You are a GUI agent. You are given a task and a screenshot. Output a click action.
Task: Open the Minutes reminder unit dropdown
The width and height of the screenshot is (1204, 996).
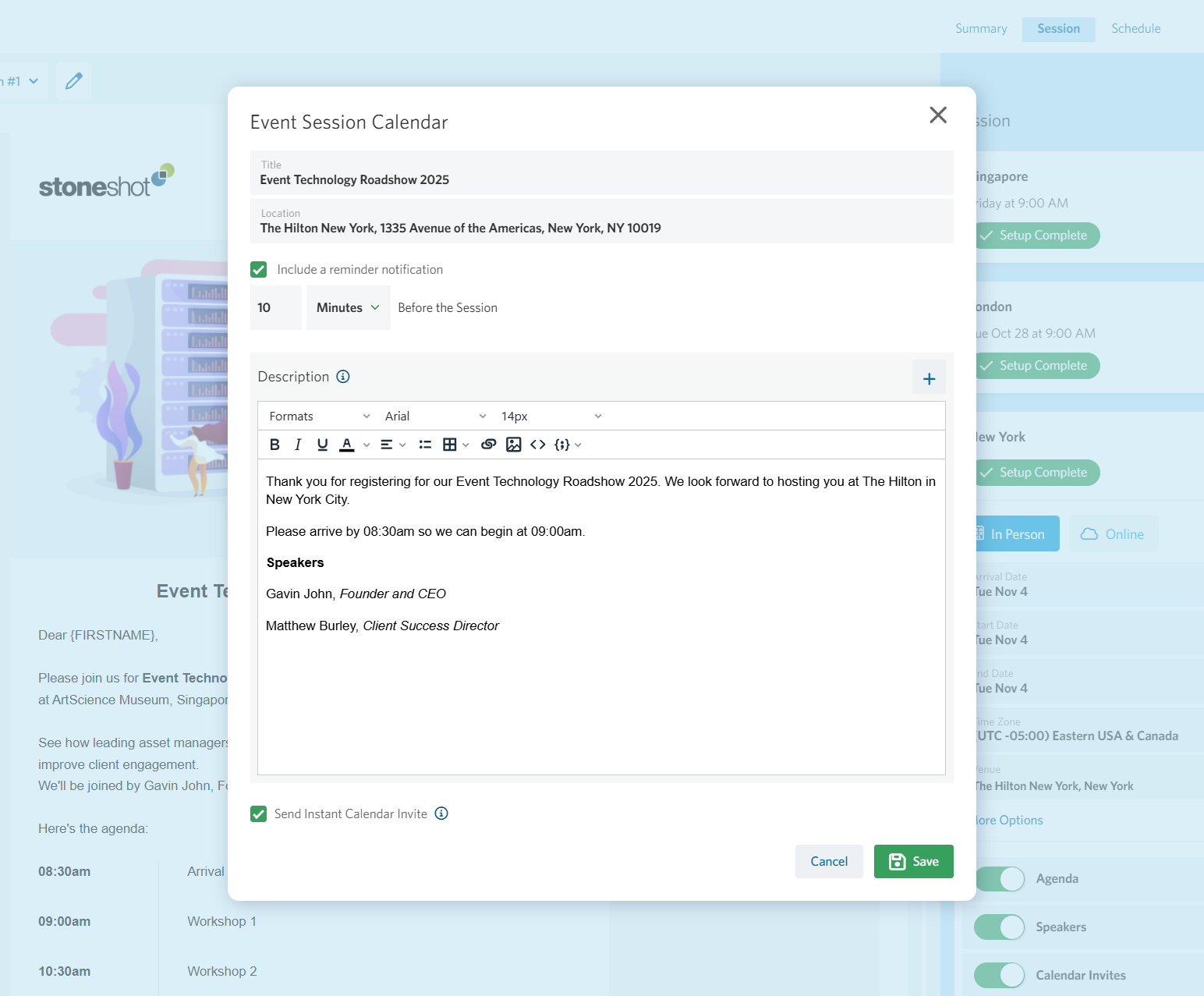(x=347, y=307)
